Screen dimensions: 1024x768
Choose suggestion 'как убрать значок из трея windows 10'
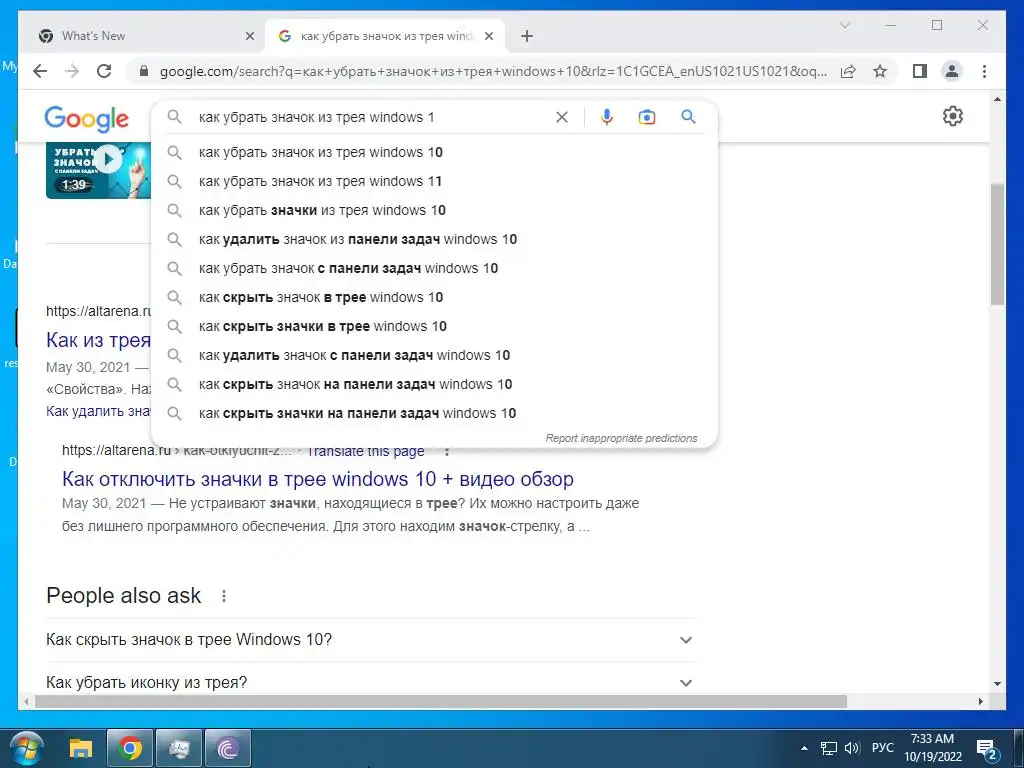tap(434, 152)
